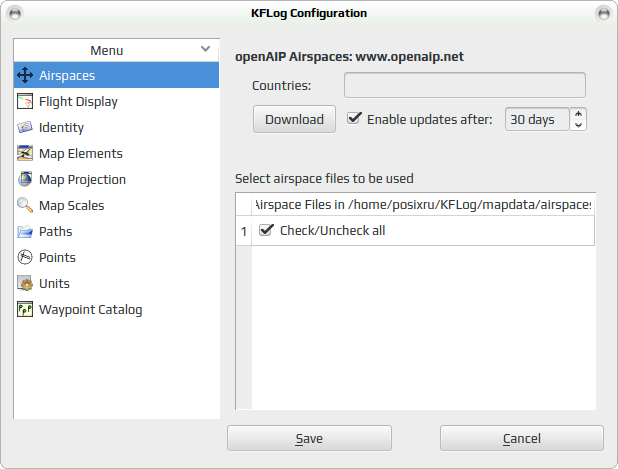Click the Download button
The height and width of the screenshot is (469, 618).
pyautogui.click(x=294, y=119)
